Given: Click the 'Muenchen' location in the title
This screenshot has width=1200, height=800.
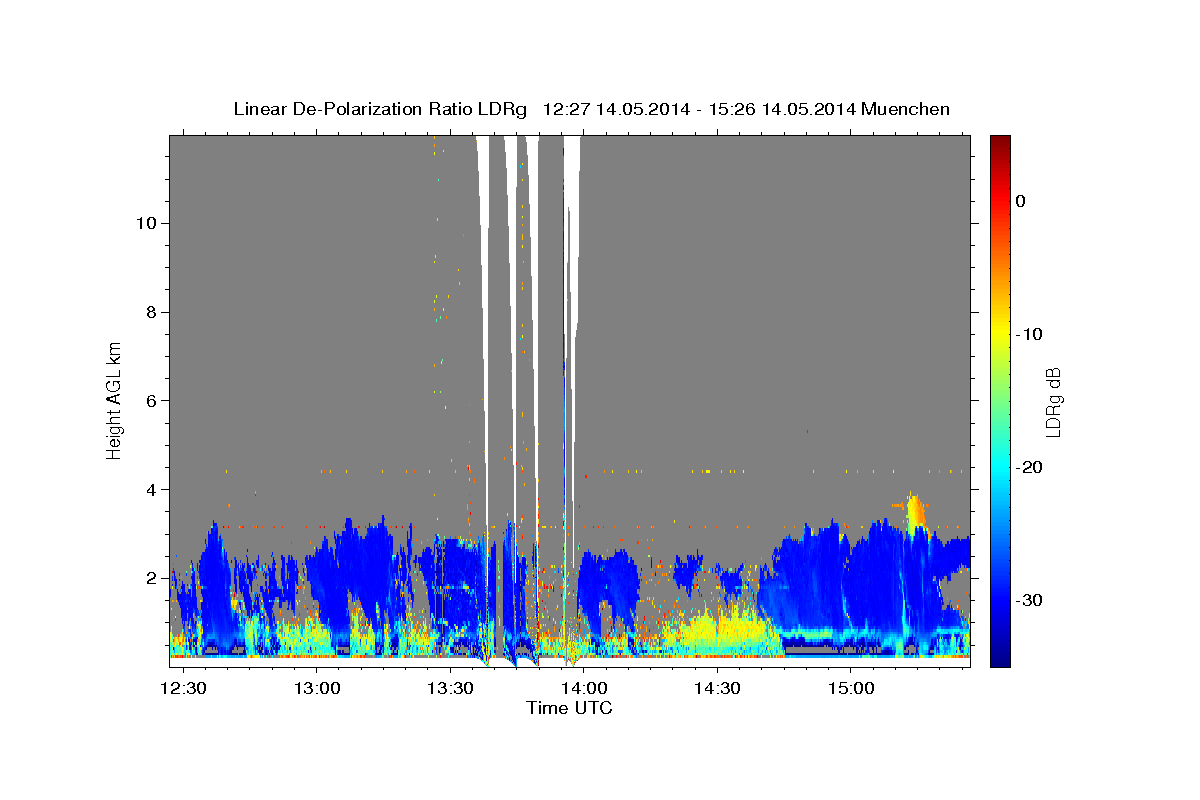Looking at the screenshot, I should [905, 109].
